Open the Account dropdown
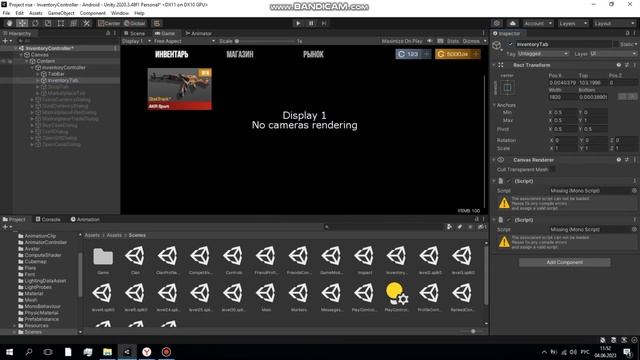Image resolution: width=640 pixels, height=360 pixels. point(538,23)
